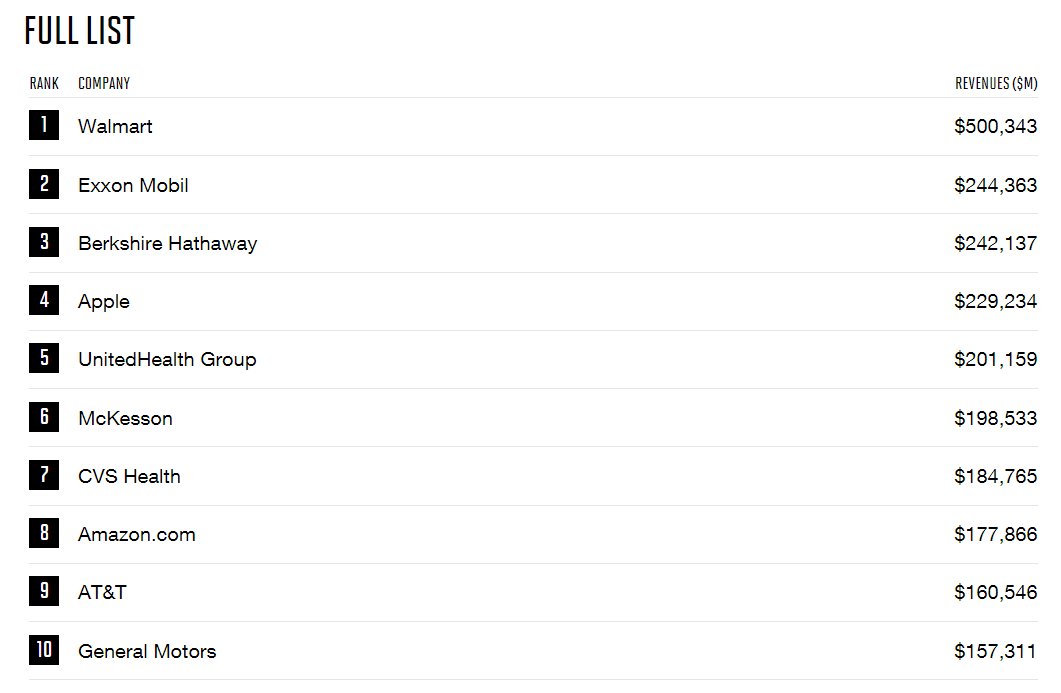The image size is (1061, 693).
Task: Click the rank 9 badge icon
Action: click(44, 592)
